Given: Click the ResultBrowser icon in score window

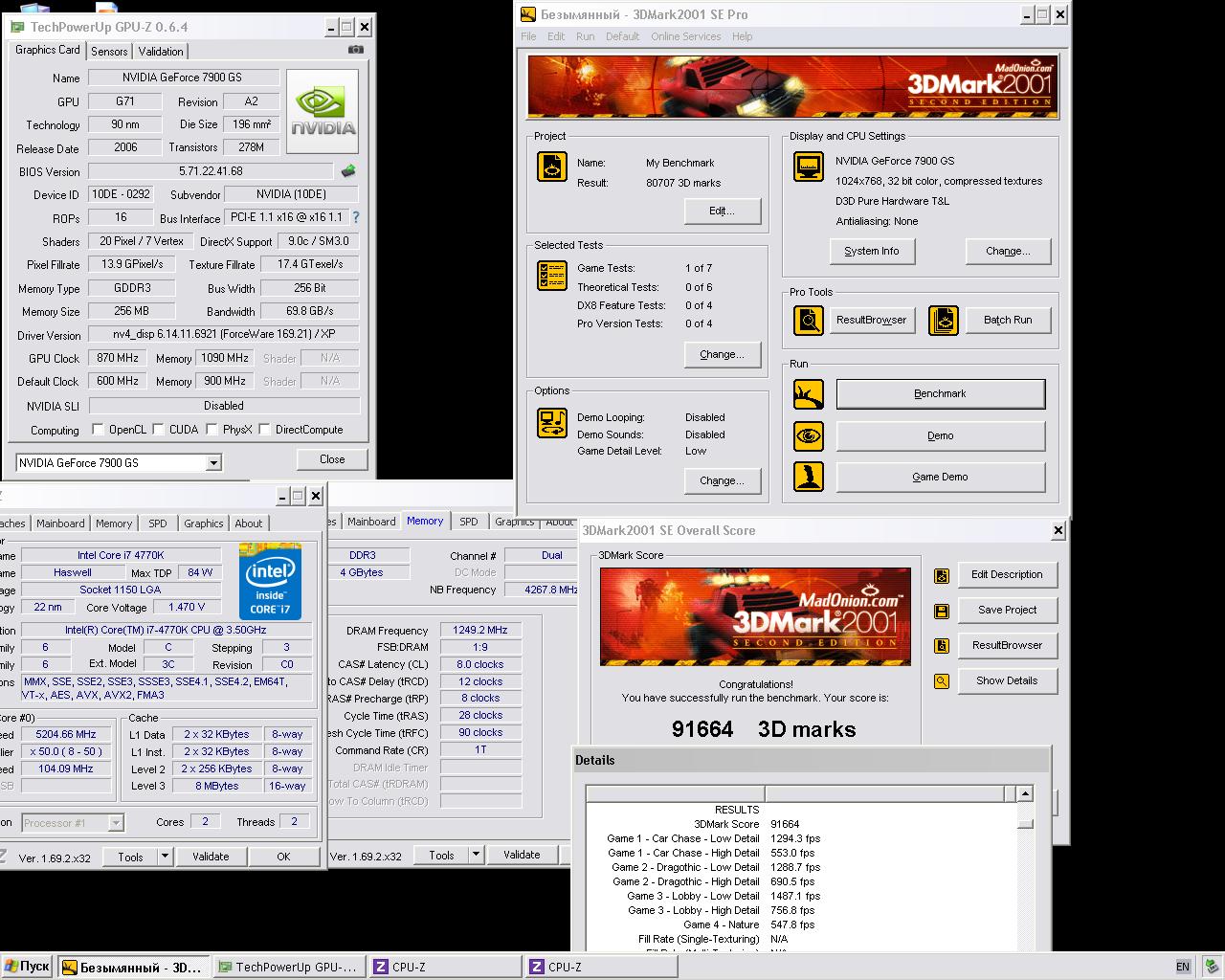Looking at the screenshot, I should (x=942, y=646).
